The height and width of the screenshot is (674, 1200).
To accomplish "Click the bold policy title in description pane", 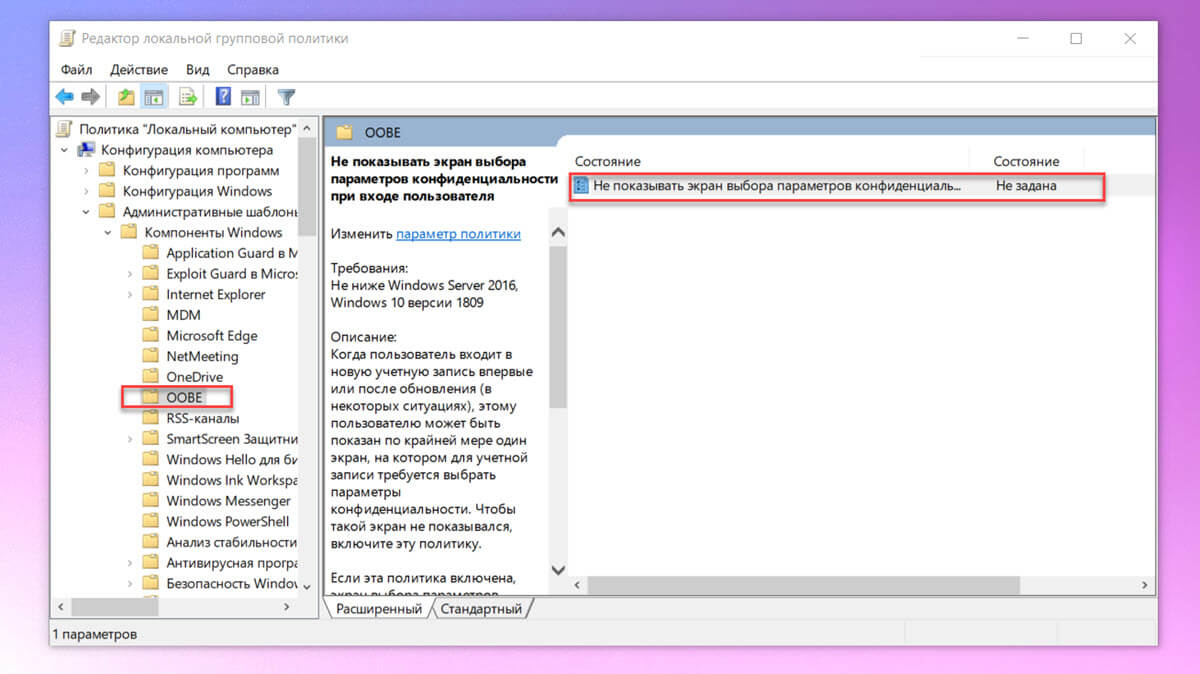I will [x=443, y=179].
